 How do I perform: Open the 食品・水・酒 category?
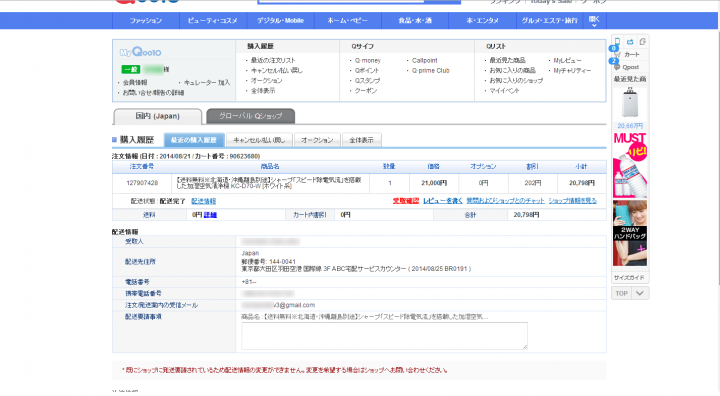[x=415, y=21]
